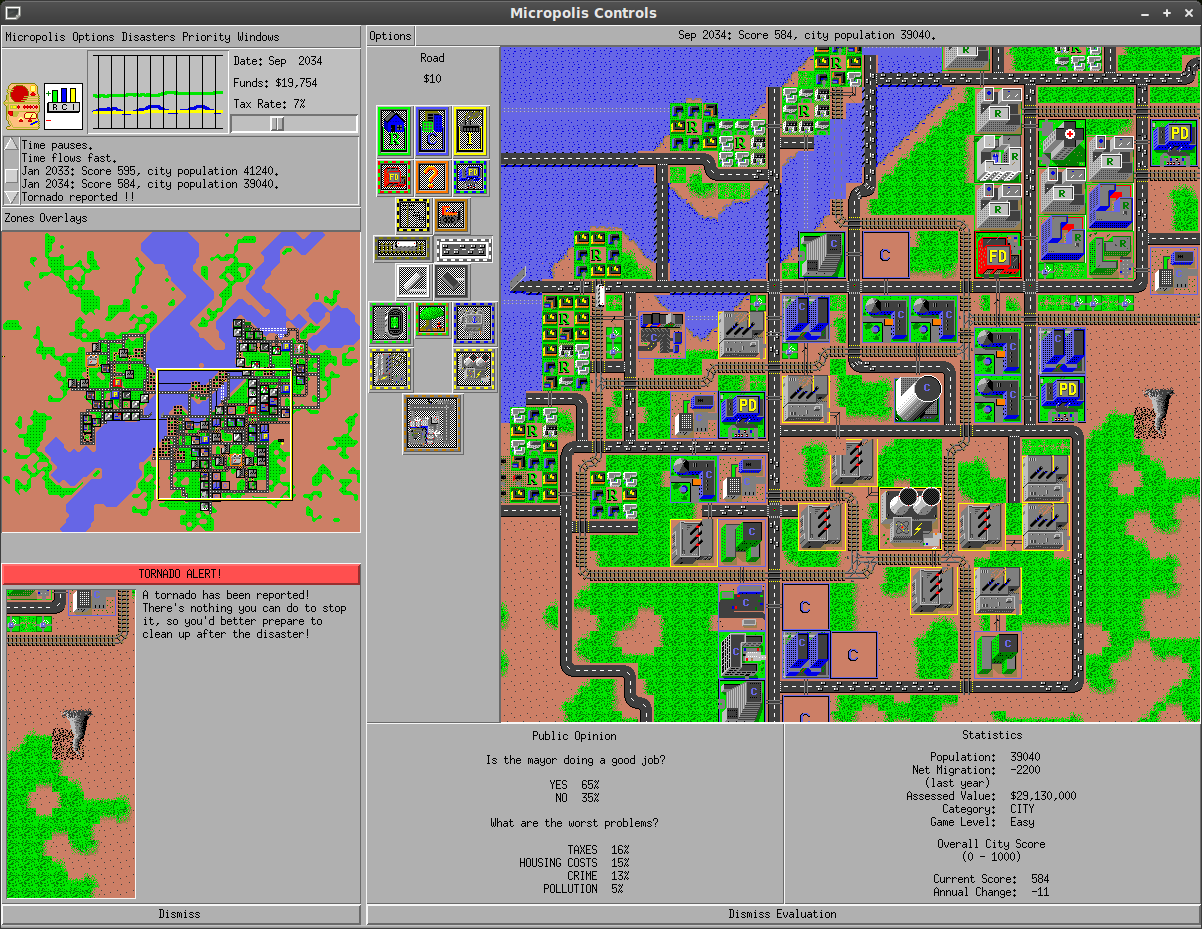Expand the Options dropdown above the map
Image resolution: width=1202 pixels, height=929 pixels.
click(x=389, y=35)
